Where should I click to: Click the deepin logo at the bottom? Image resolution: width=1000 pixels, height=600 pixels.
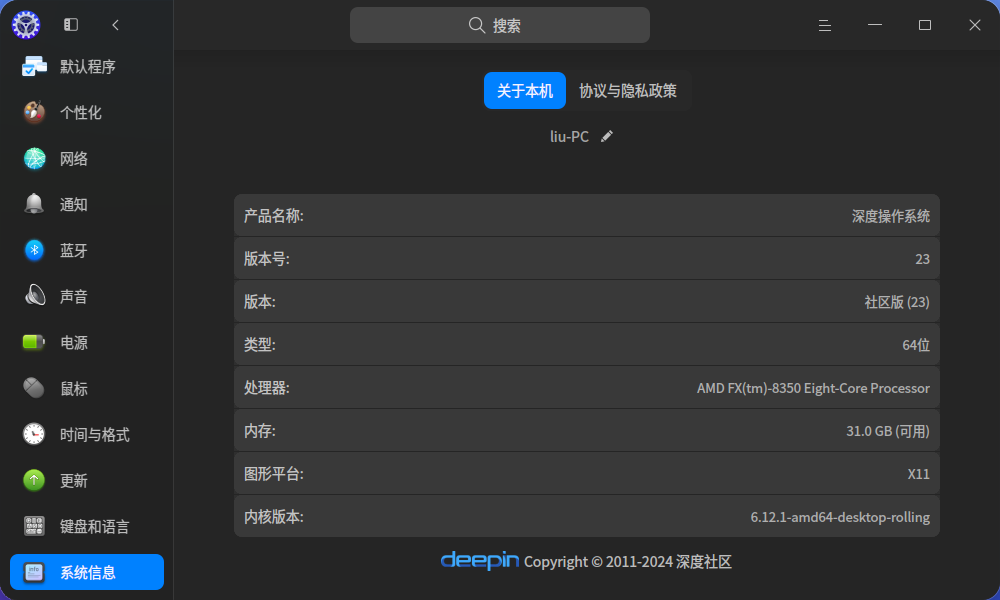point(480,560)
